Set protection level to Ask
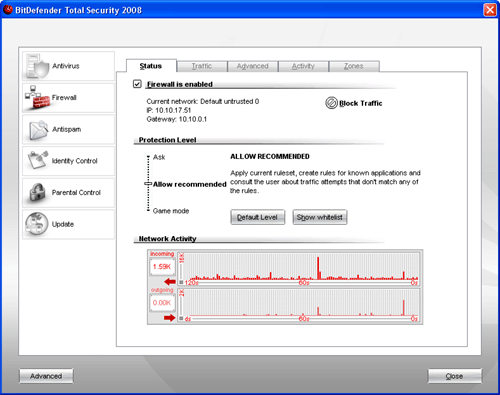 click(159, 157)
